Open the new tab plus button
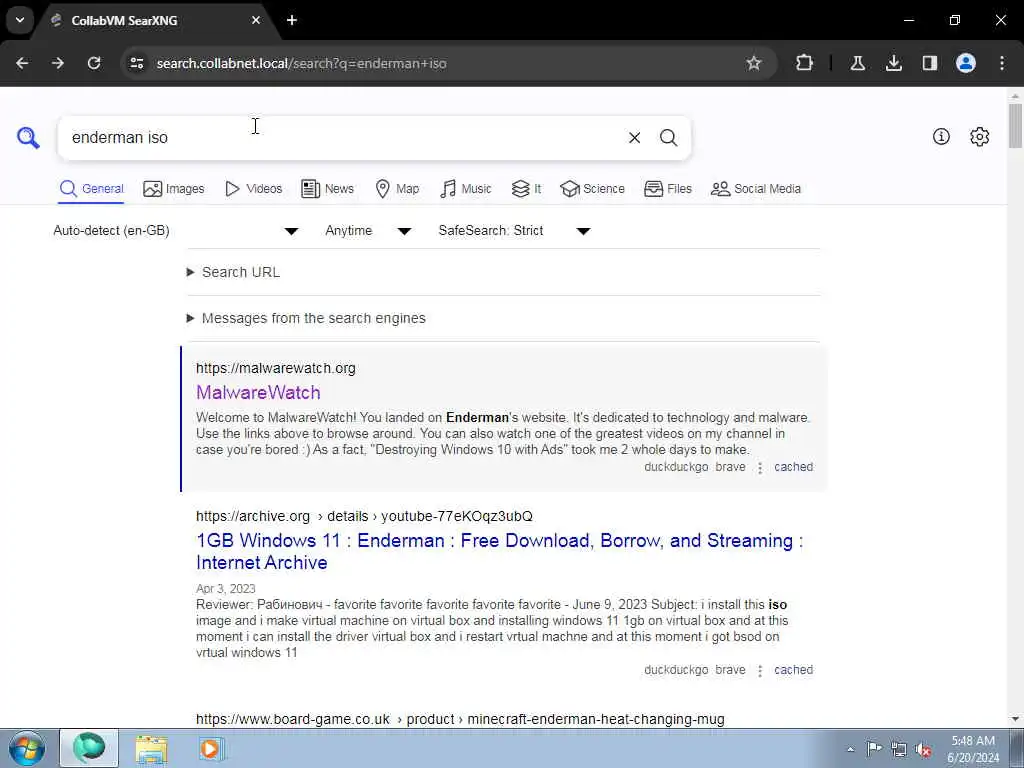This screenshot has width=1024, height=768. pos(292,20)
